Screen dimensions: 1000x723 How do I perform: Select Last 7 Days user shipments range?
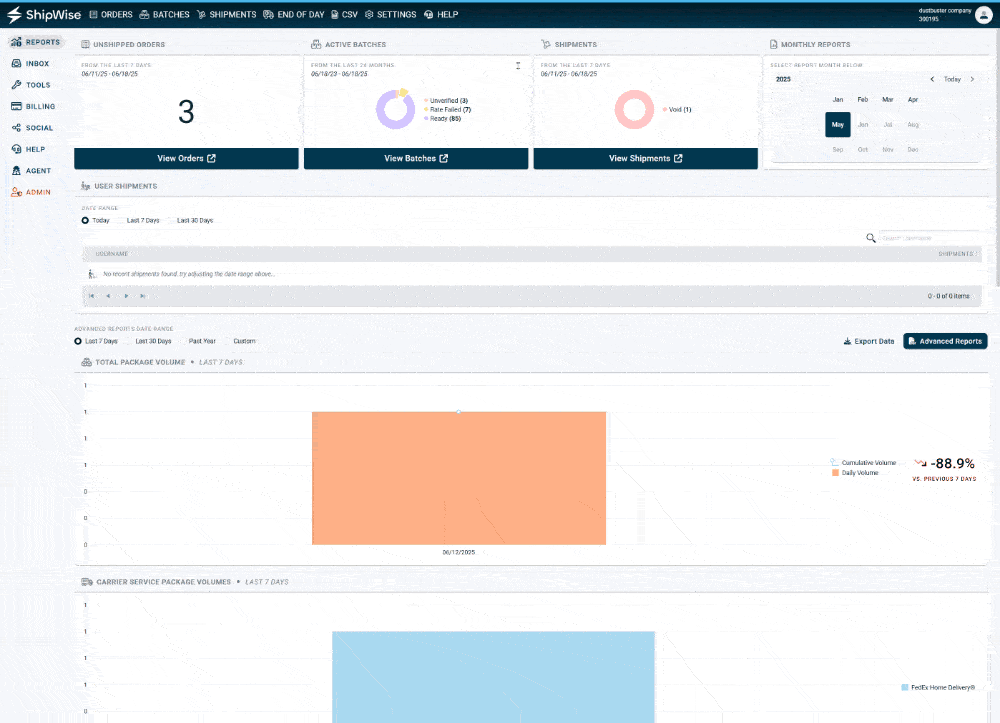(x=138, y=221)
